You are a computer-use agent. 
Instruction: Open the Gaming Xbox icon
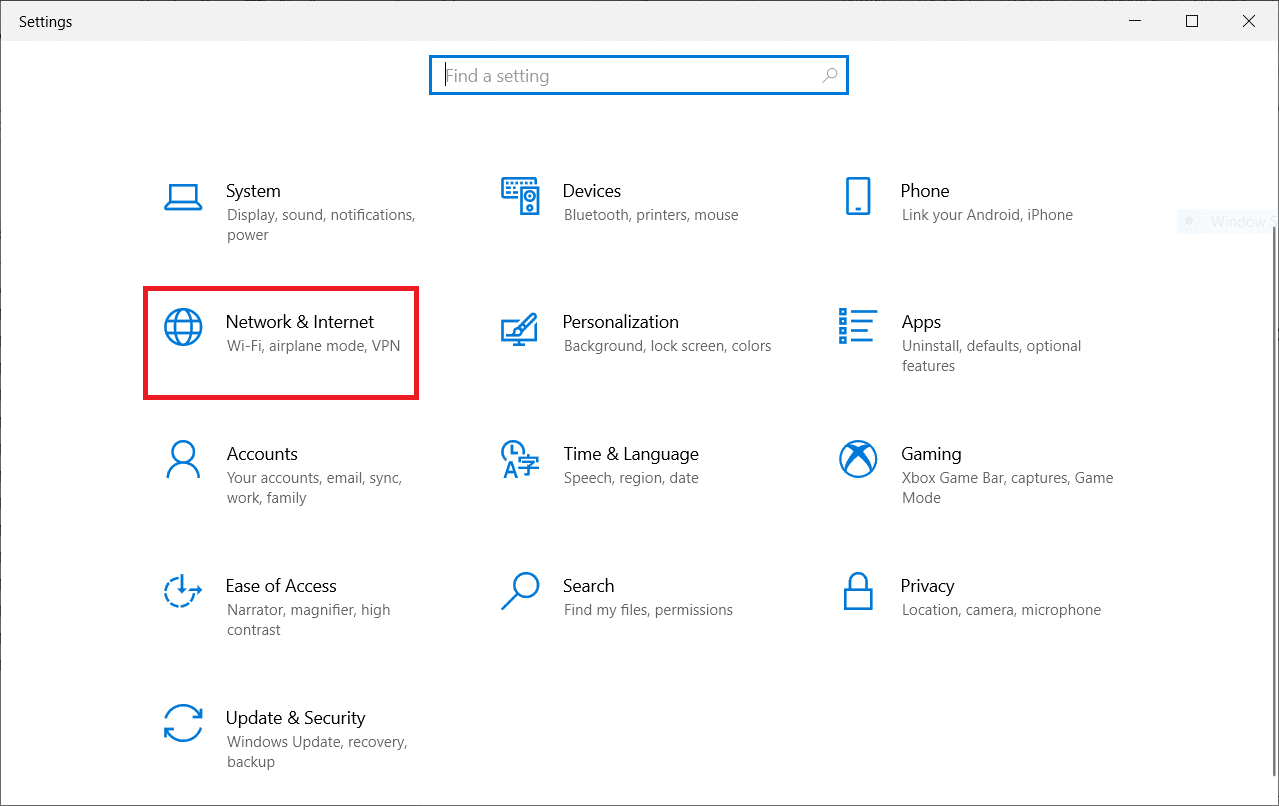(x=858, y=459)
